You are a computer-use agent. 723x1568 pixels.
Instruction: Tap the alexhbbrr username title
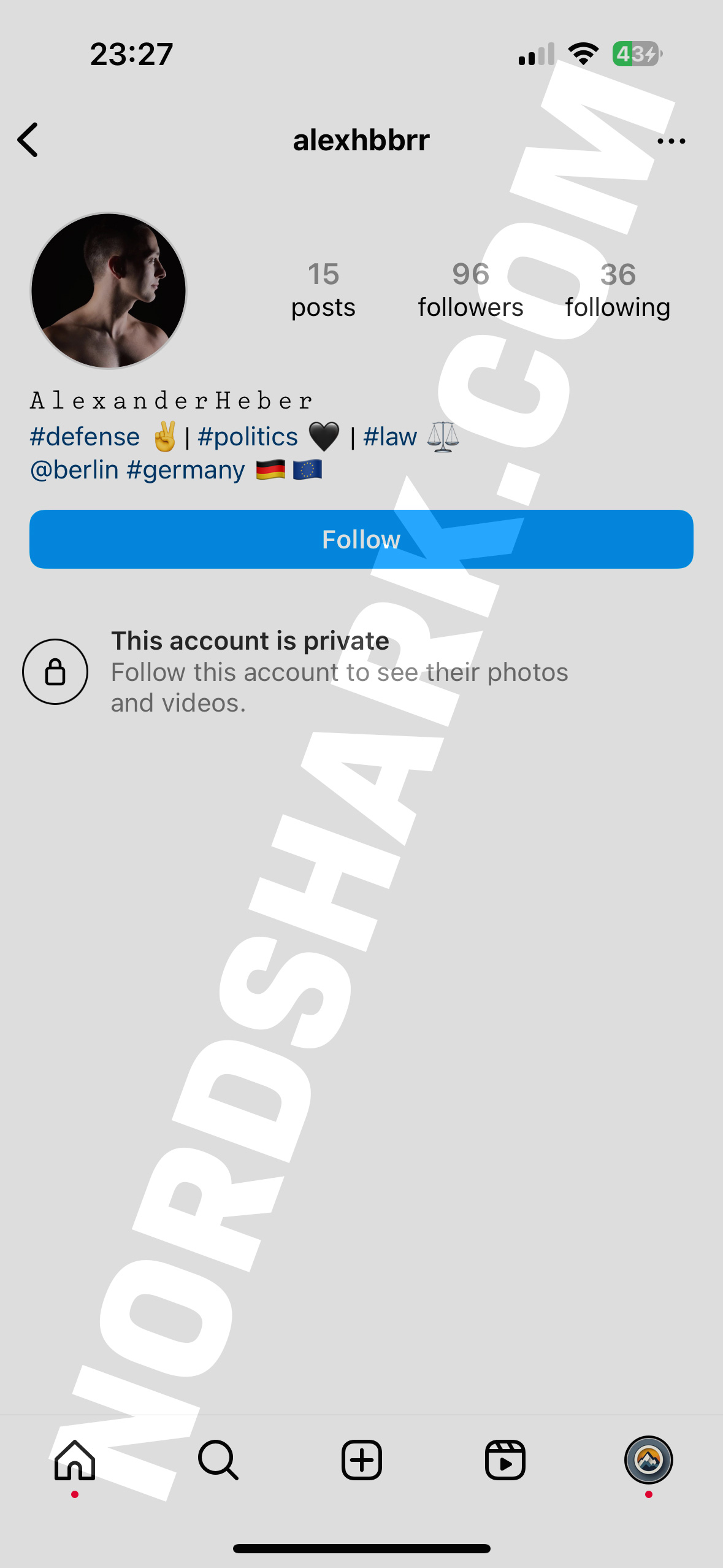[361, 140]
